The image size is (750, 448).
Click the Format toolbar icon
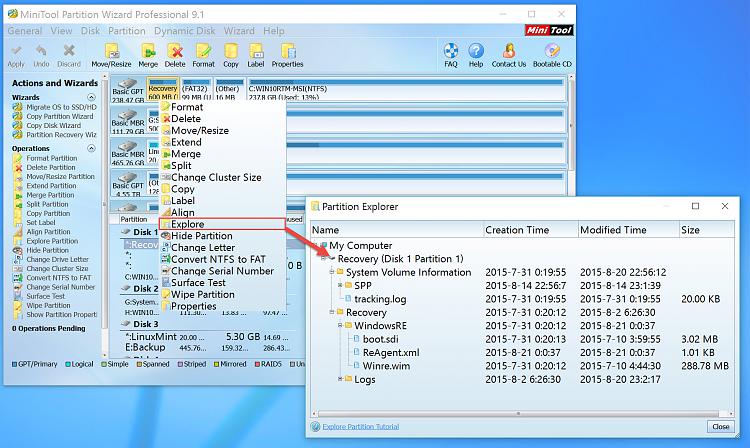pos(203,55)
